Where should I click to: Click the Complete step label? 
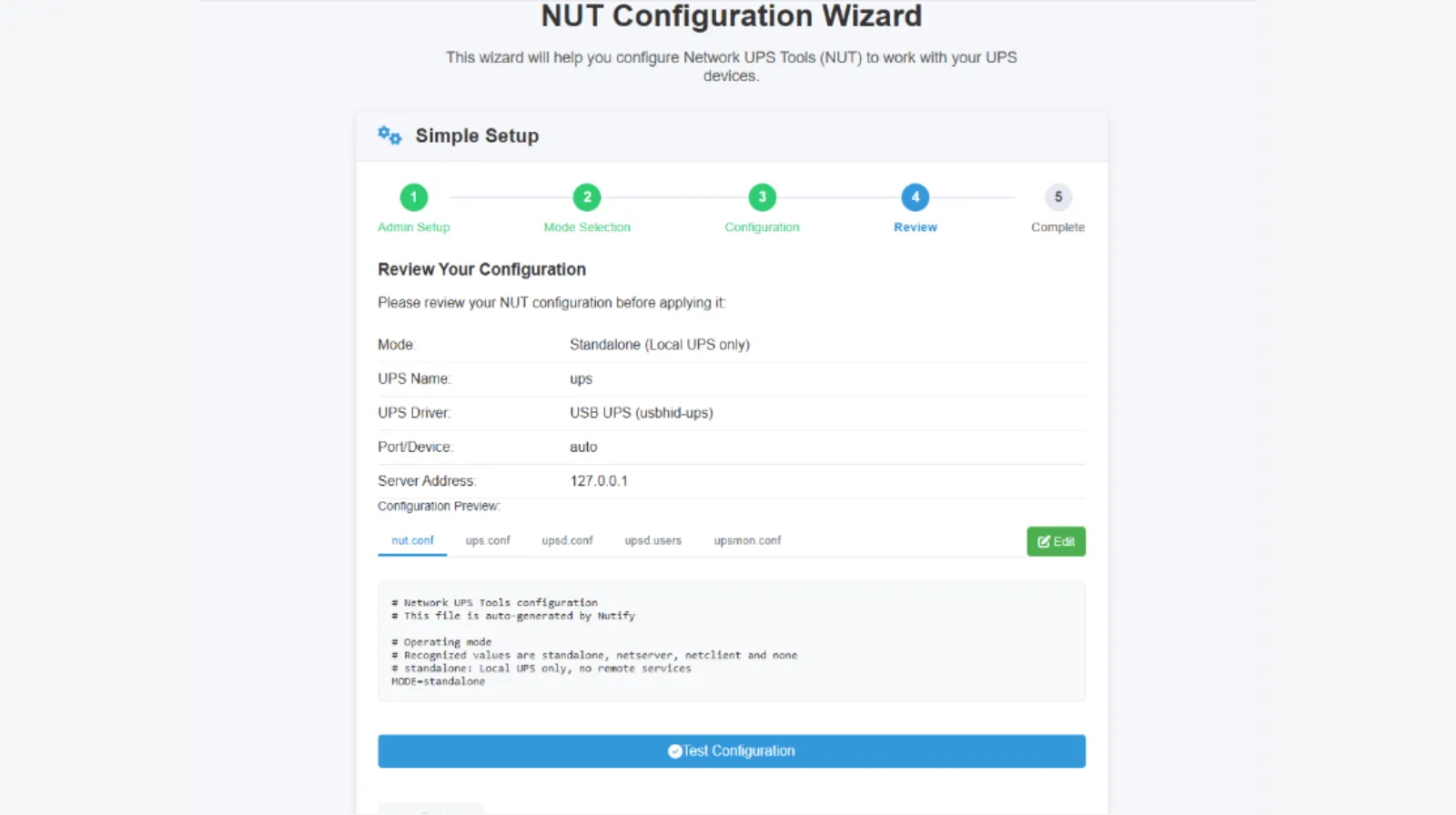point(1057,227)
